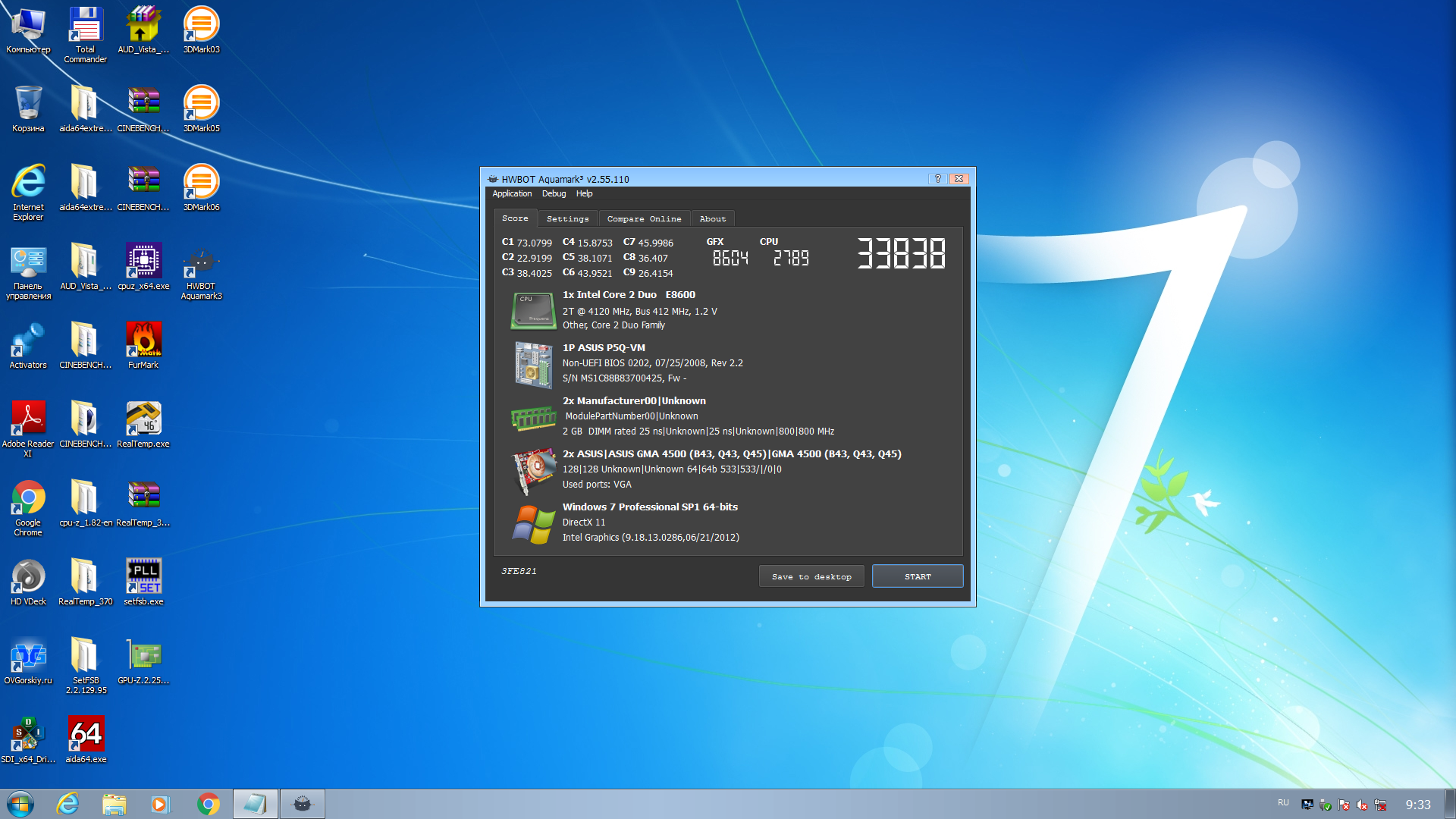Launch Internet Explorer from taskbar
The width and height of the screenshot is (1456, 819).
(67, 804)
